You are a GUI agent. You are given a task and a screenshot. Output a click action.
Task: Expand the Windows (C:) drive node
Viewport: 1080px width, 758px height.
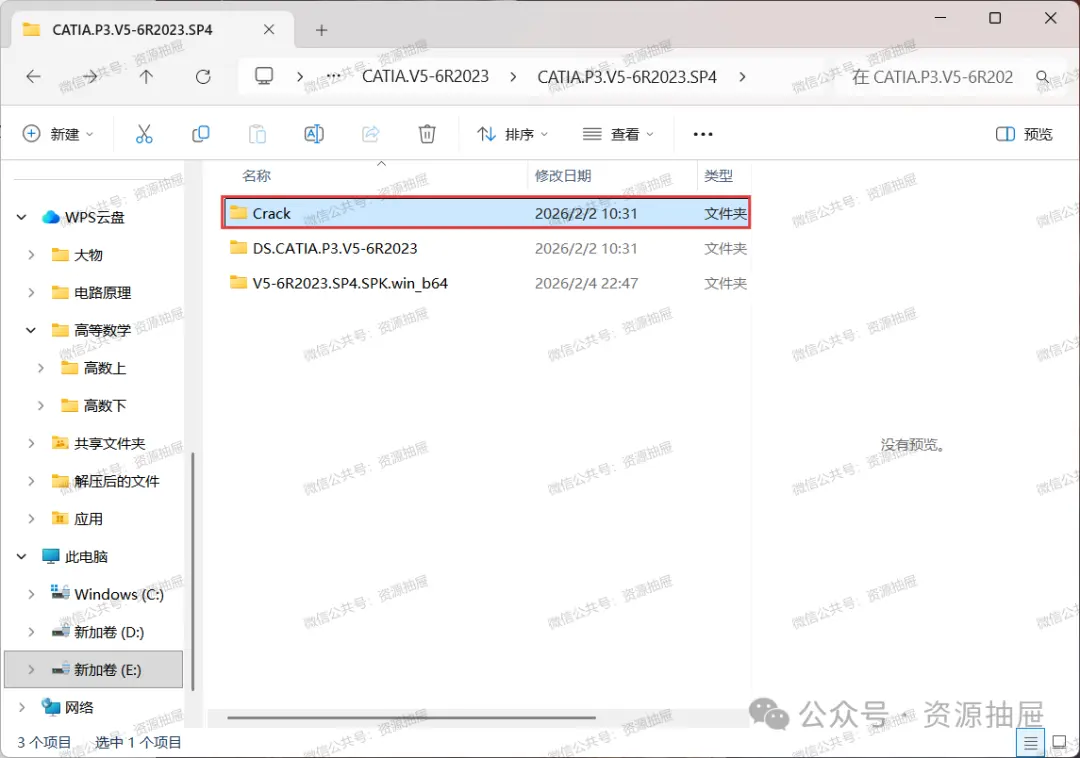[x=31, y=594]
